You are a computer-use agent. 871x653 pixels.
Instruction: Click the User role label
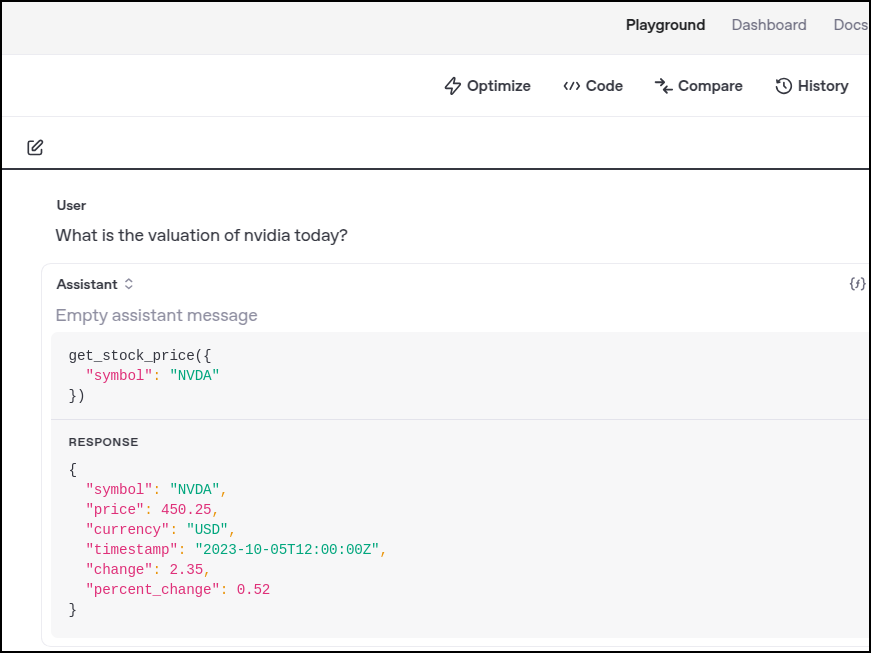tap(71, 205)
